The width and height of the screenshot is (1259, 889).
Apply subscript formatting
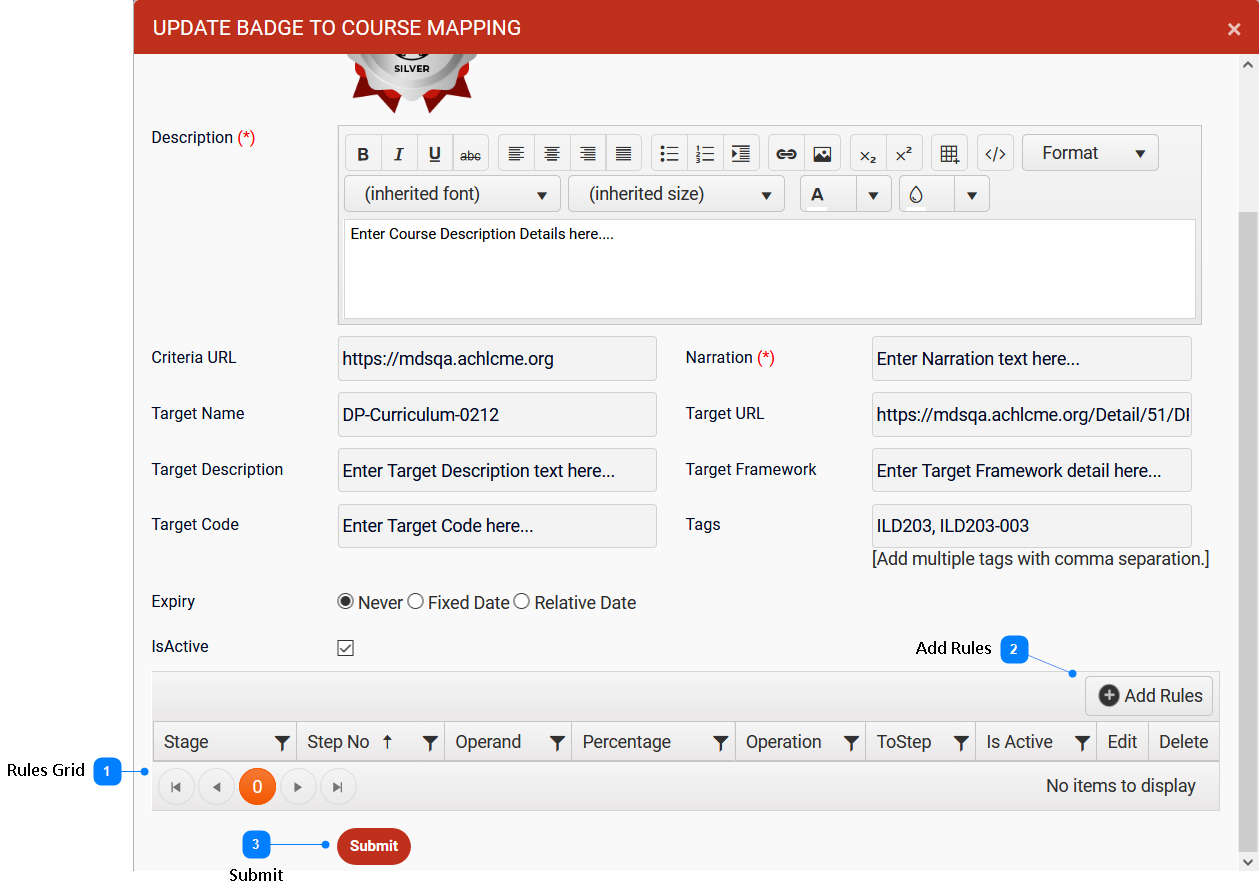(868, 154)
